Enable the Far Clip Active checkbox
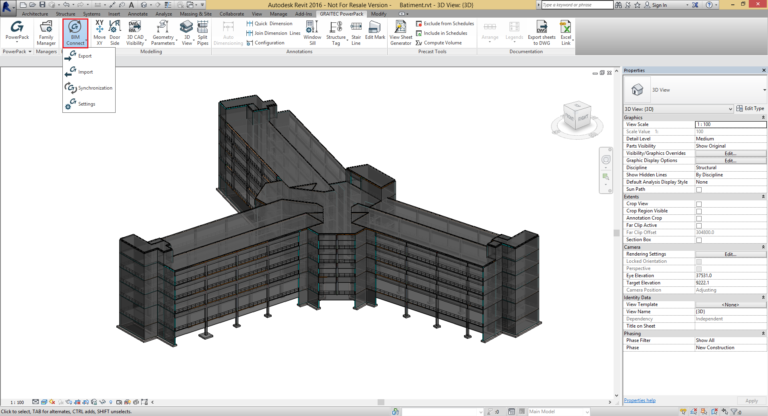Screen dimensions: 768x416 point(699,225)
